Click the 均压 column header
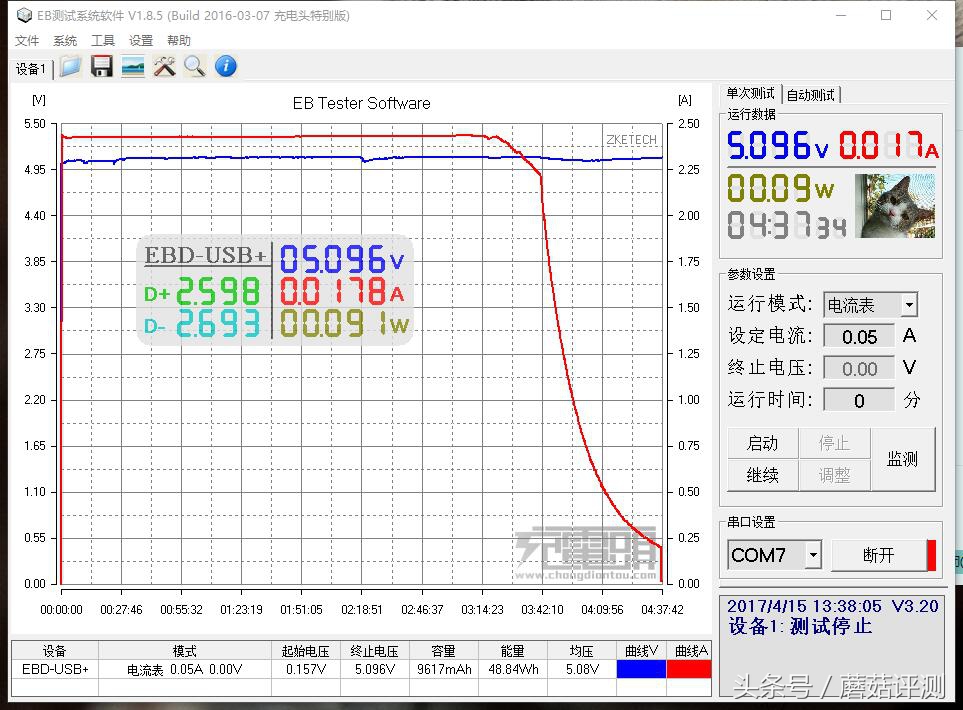 pyautogui.click(x=582, y=650)
